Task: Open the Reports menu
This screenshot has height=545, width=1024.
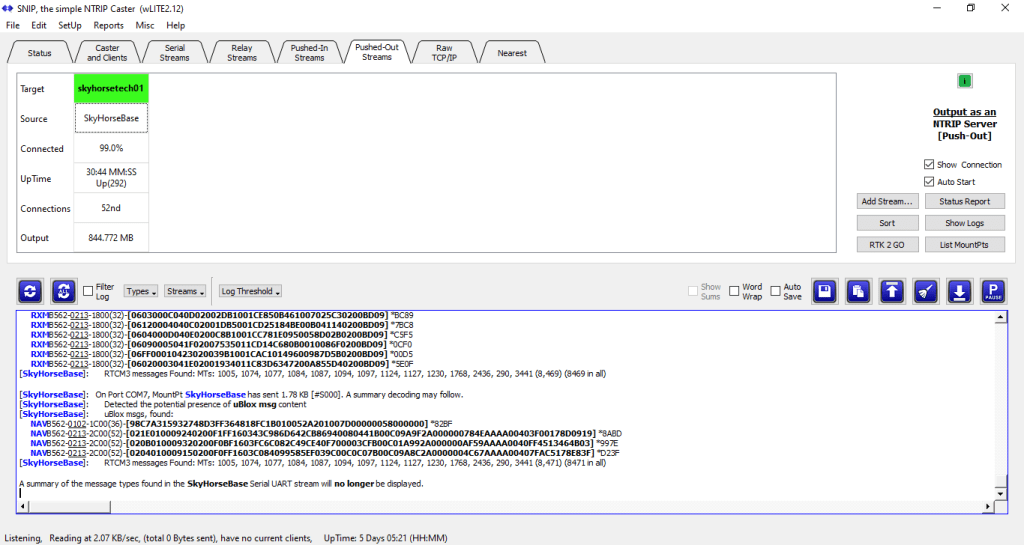Action: click(108, 25)
